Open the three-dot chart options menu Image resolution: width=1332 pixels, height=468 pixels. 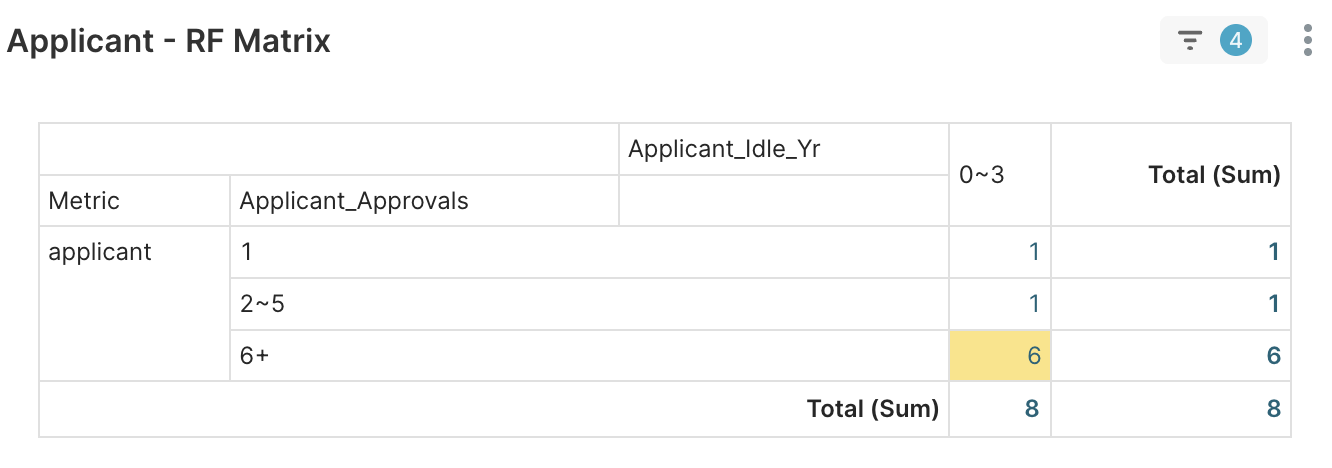point(1308,40)
